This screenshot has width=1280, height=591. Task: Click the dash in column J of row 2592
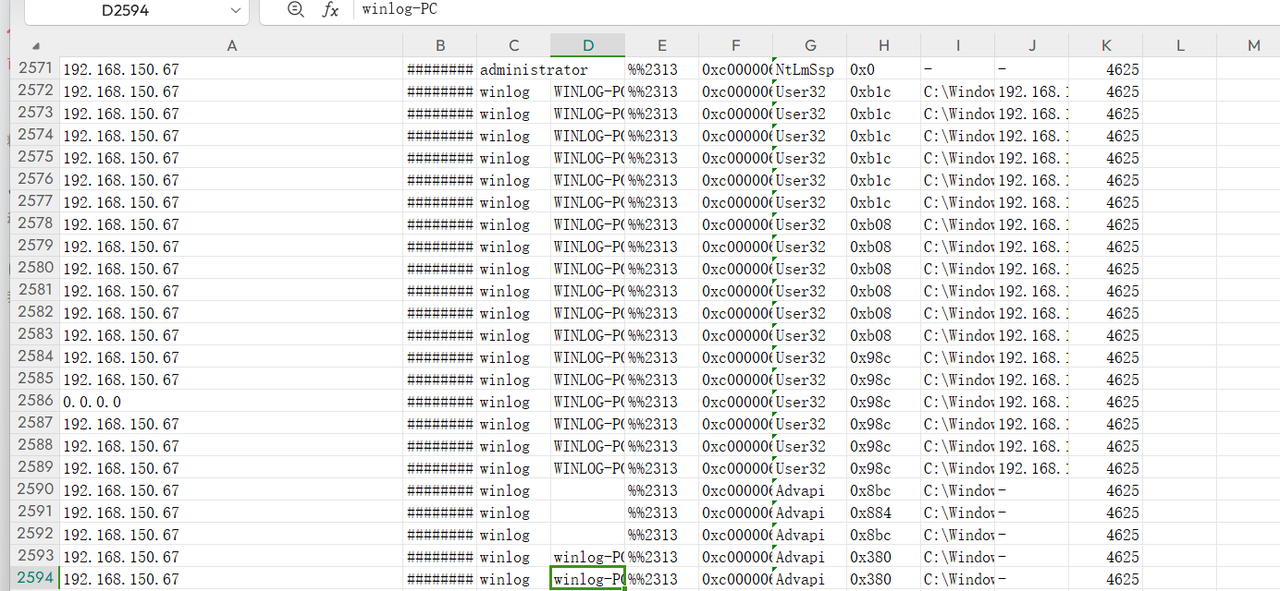coord(1032,535)
